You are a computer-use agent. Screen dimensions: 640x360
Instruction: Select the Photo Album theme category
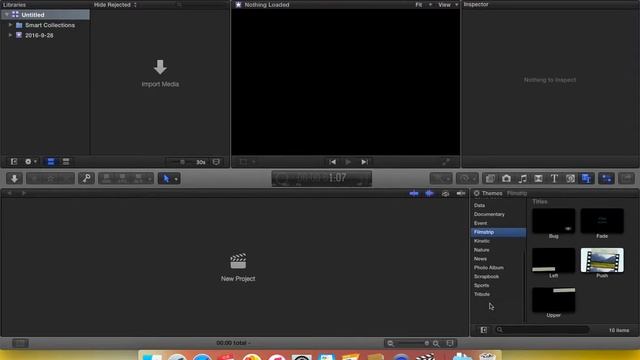[489, 268]
